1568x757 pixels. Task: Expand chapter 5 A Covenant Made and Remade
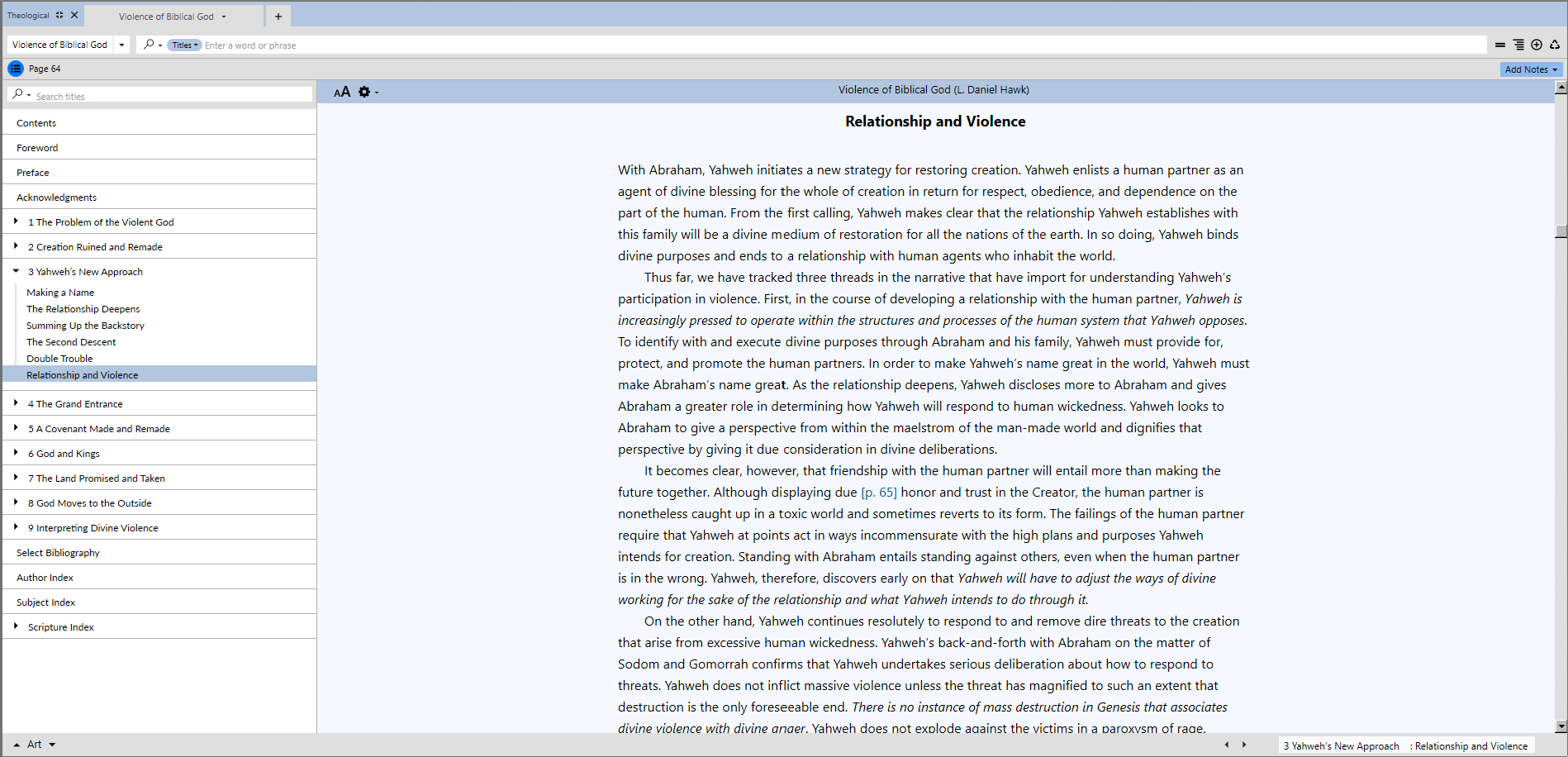click(x=16, y=427)
